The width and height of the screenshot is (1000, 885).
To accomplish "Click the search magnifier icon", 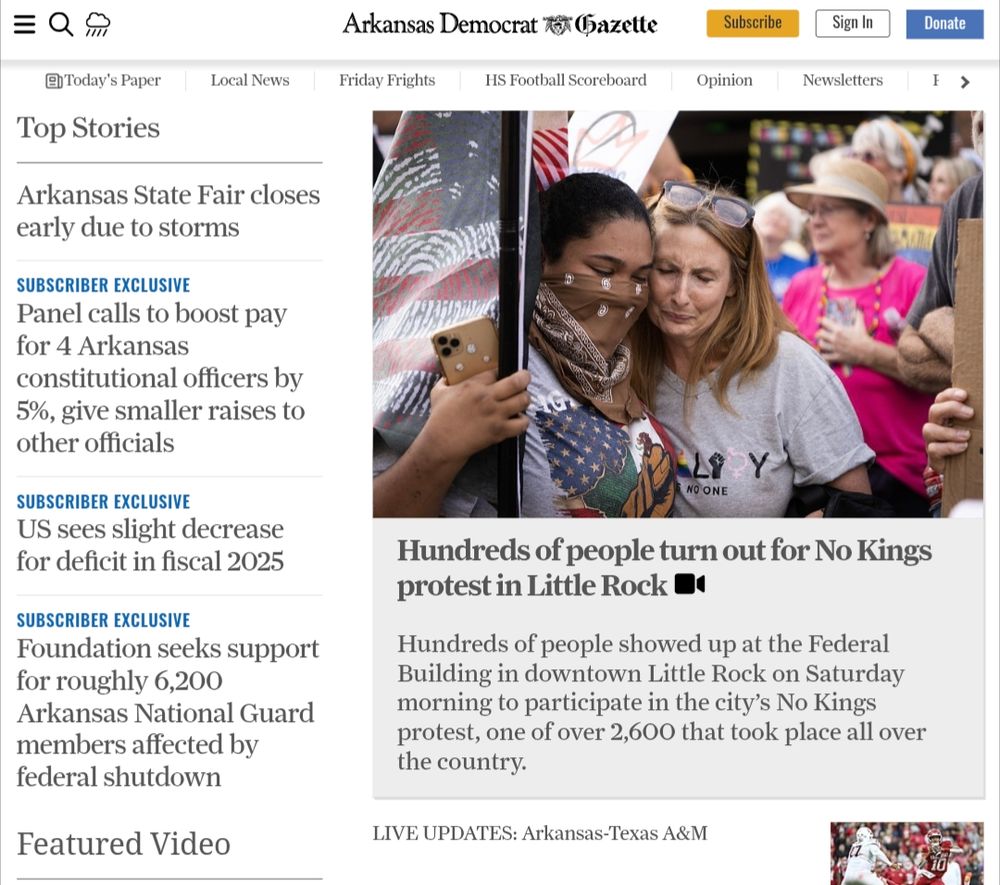I will tap(61, 24).
